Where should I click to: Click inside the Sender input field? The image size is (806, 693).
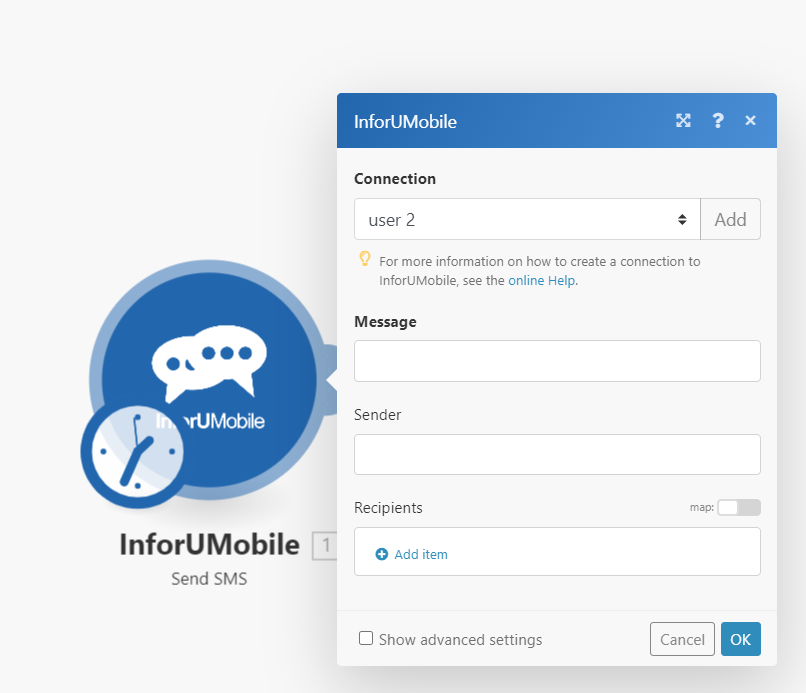point(557,454)
